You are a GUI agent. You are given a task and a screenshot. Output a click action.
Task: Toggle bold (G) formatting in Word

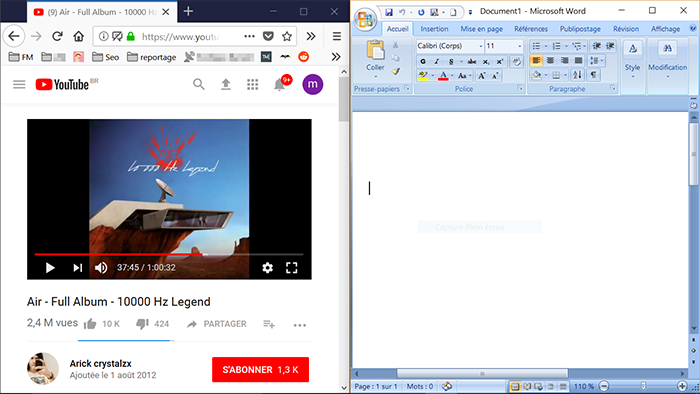(x=423, y=61)
